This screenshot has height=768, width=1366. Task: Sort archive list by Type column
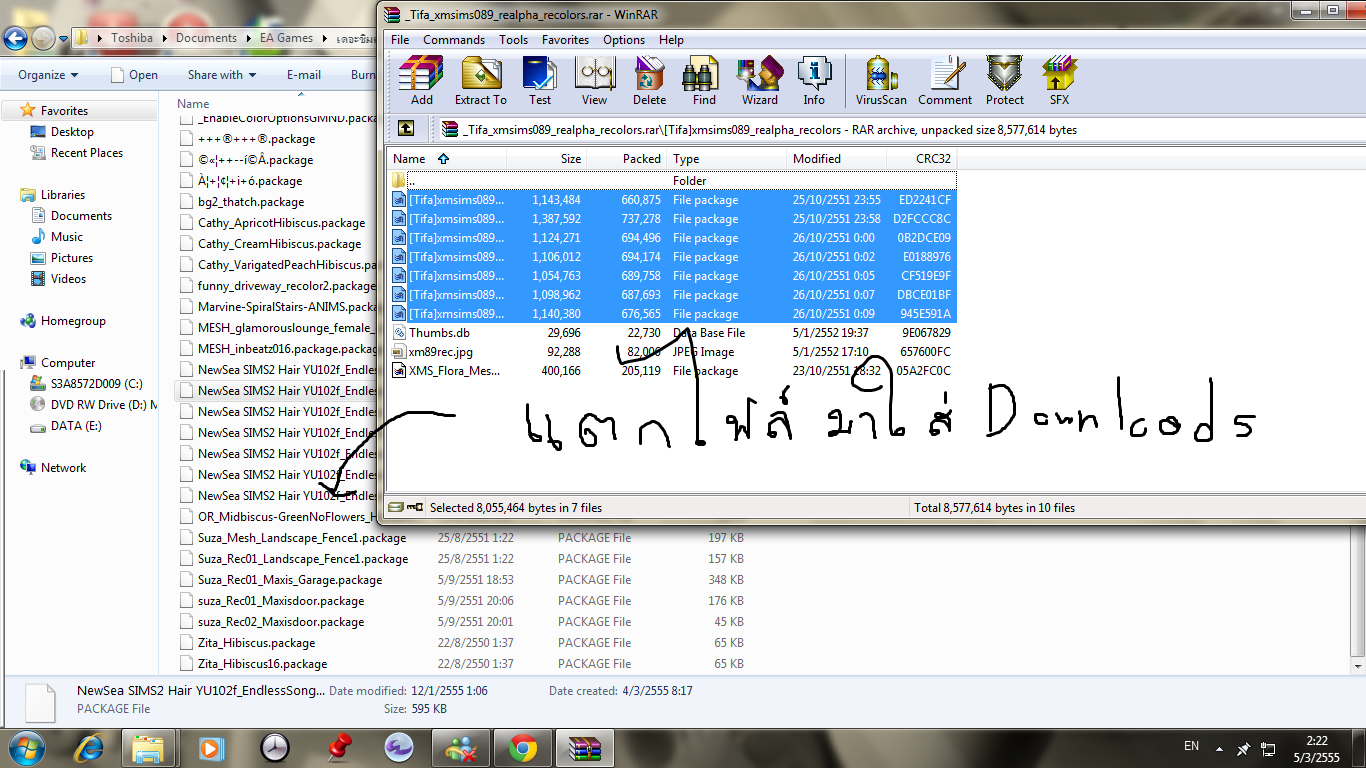[726, 159]
